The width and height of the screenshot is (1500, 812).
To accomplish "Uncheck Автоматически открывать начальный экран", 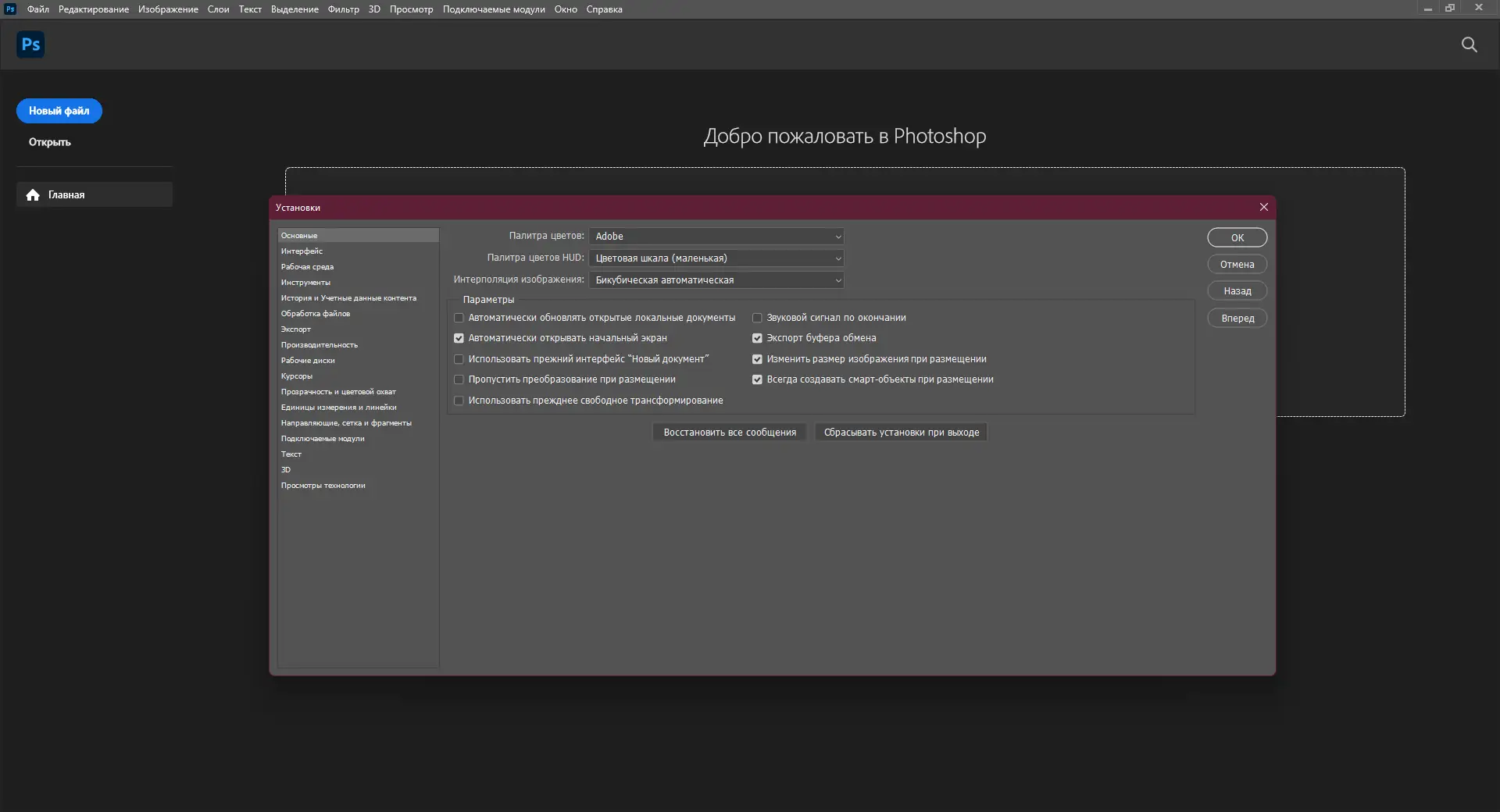I will (459, 338).
